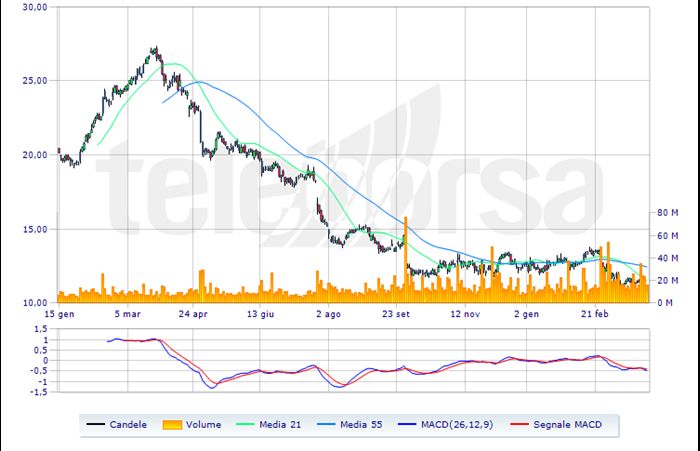Click the 15,00 price axis label
The height and width of the screenshot is (451, 700).
coord(35,229)
